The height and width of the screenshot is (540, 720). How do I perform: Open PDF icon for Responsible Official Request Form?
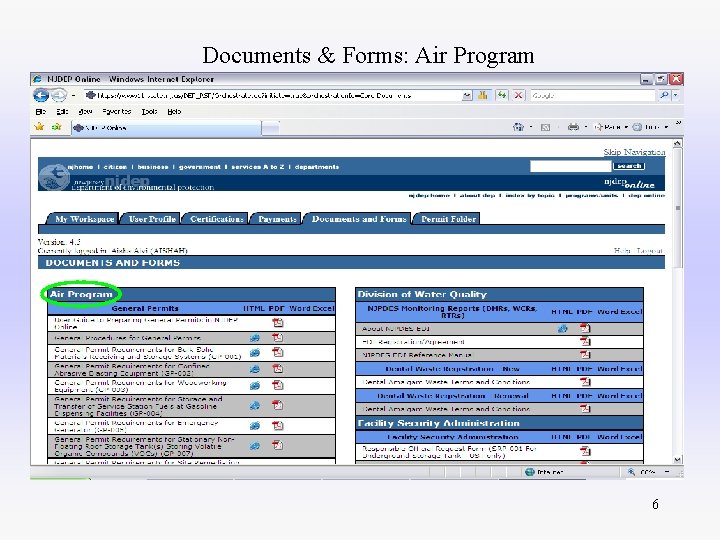pyautogui.click(x=585, y=452)
